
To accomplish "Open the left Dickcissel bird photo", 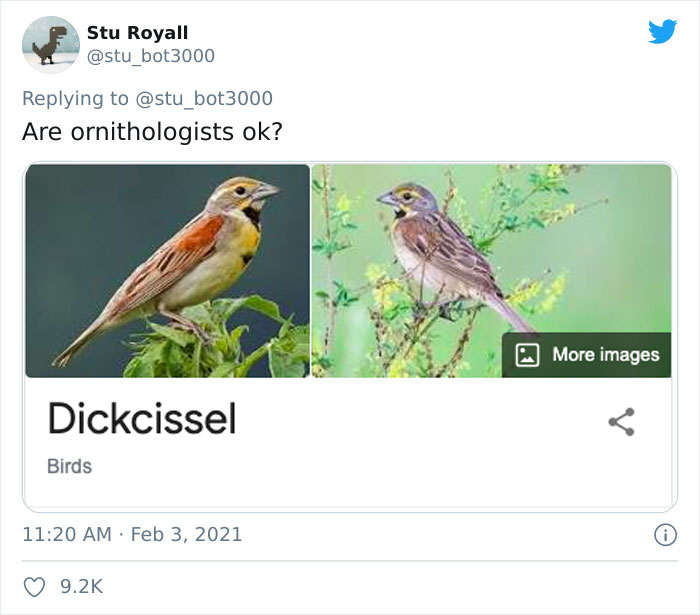I will point(167,270).
